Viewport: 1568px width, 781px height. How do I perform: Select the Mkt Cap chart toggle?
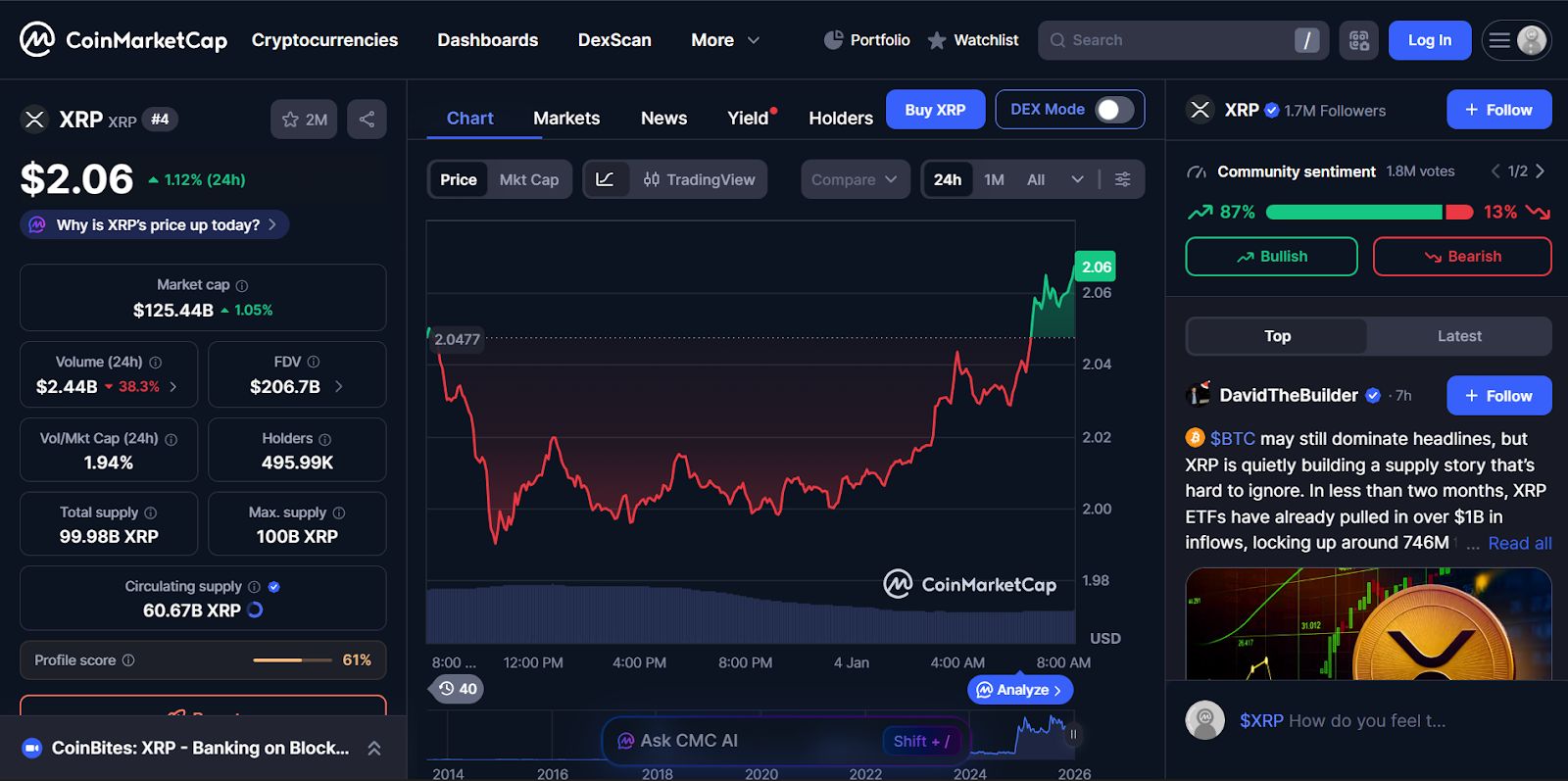[529, 179]
